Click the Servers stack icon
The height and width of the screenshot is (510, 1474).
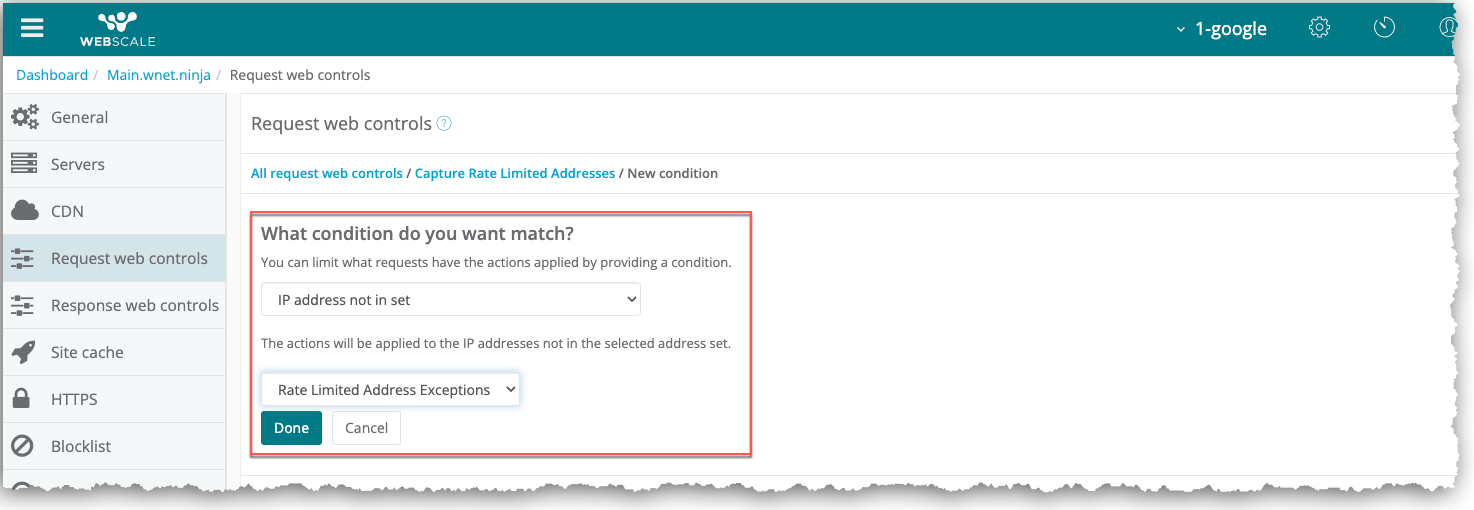[24, 164]
